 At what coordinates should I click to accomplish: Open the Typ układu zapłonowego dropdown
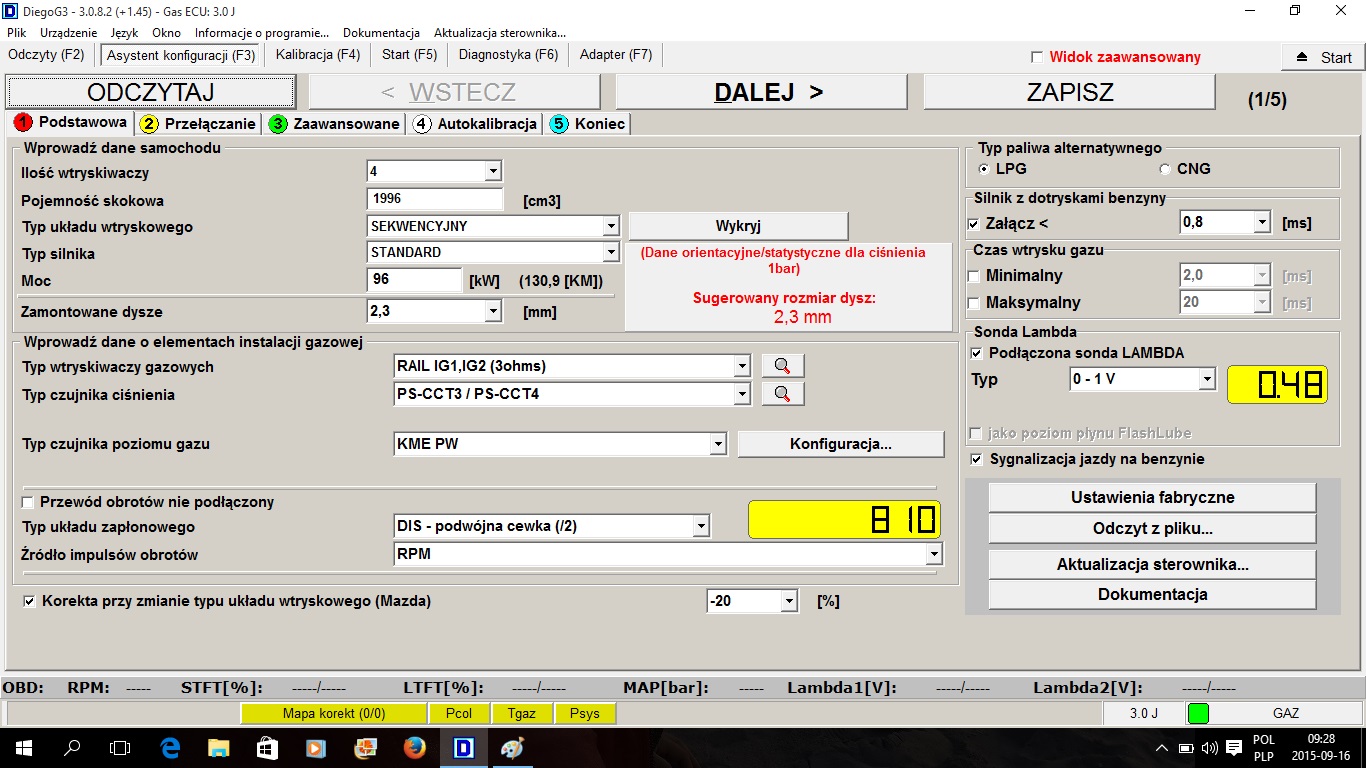(x=701, y=527)
